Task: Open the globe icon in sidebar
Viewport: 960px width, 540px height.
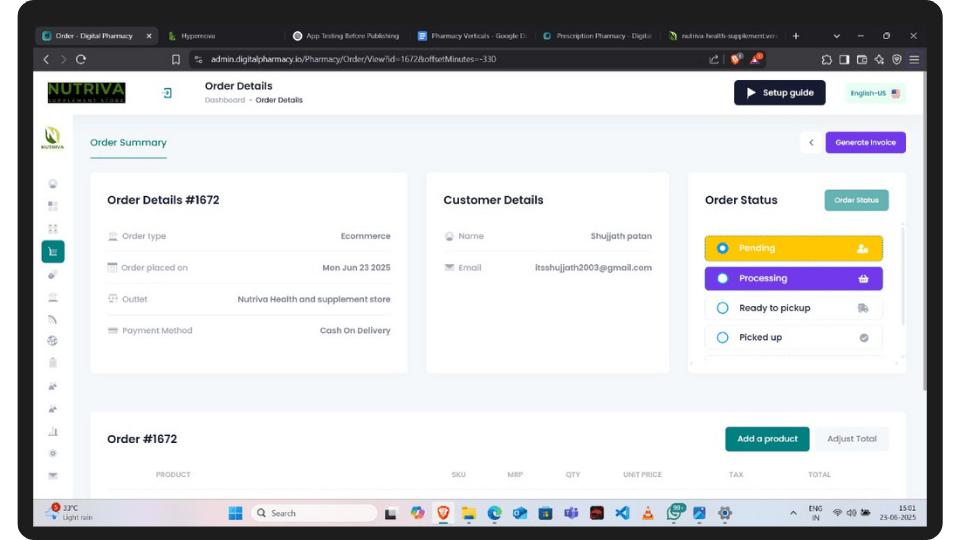Action: (x=53, y=341)
